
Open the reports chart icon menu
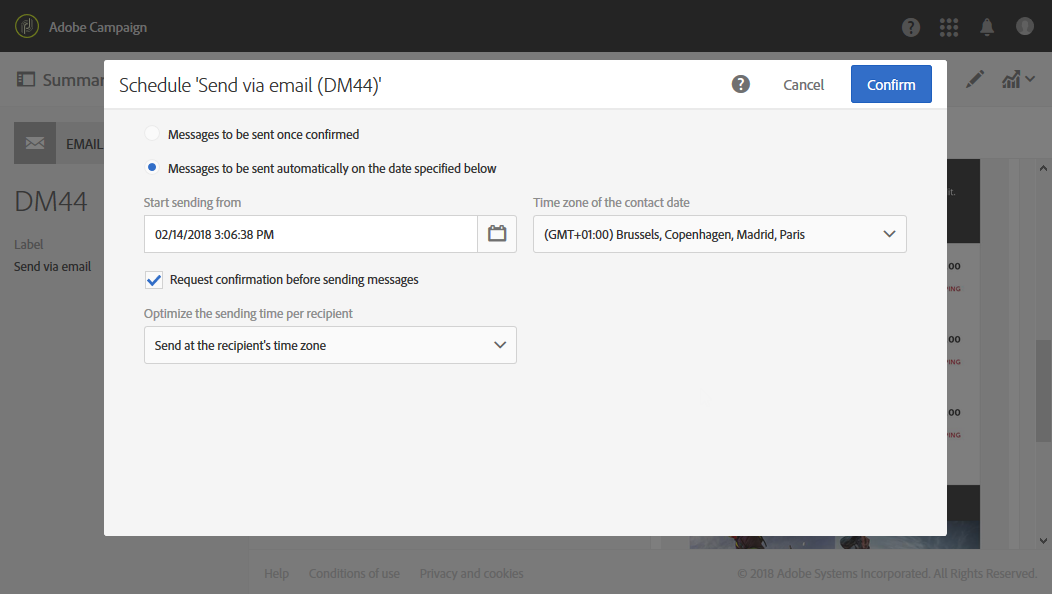click(1018, 79)
